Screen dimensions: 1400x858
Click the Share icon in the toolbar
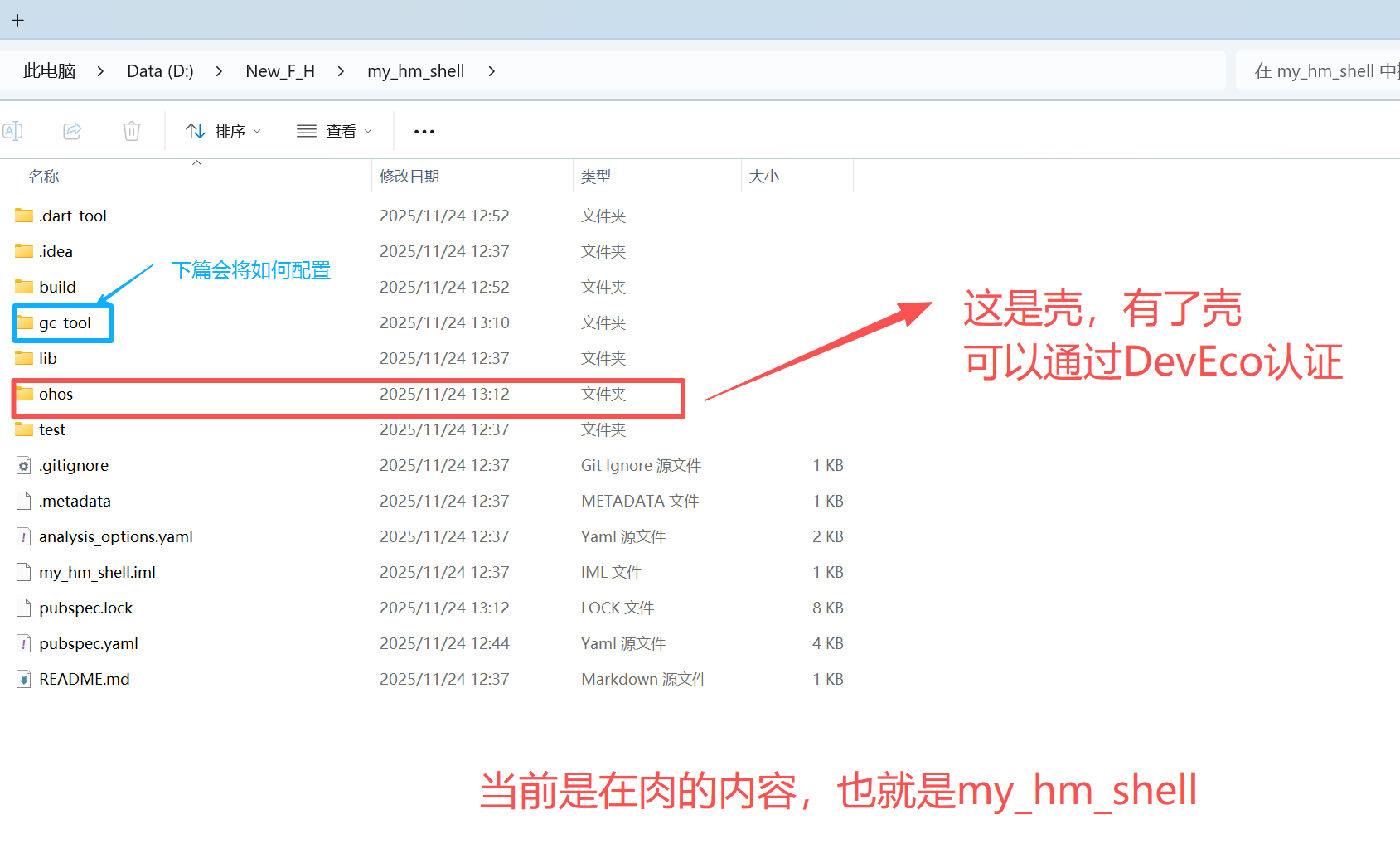(x=72, y=131)
